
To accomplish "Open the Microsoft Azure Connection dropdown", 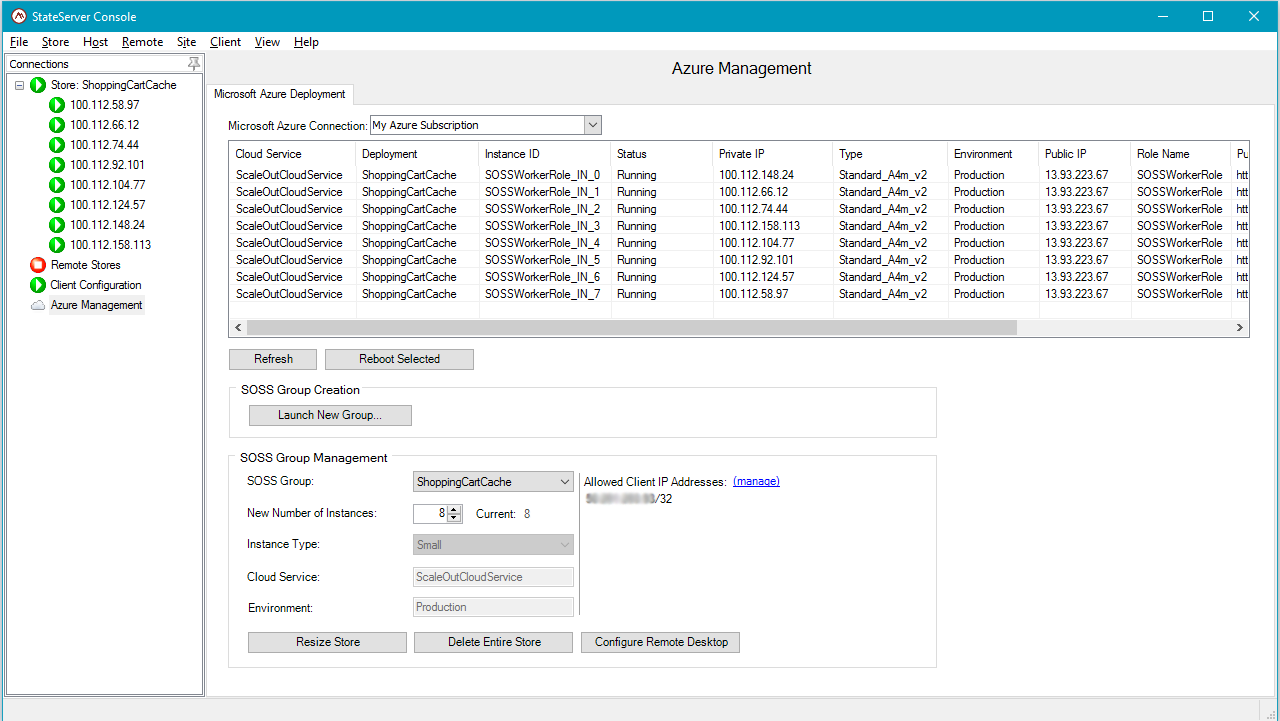I will (593, 125).
